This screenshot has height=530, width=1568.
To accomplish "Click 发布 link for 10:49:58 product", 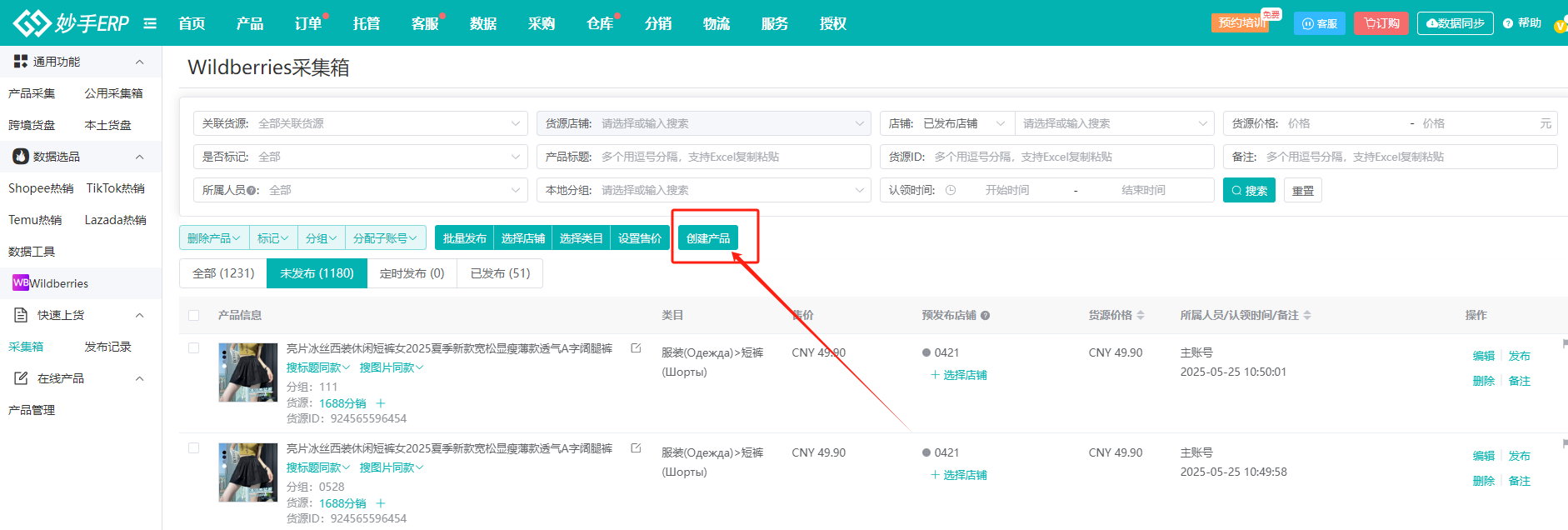I will (x=1520, y=456).
